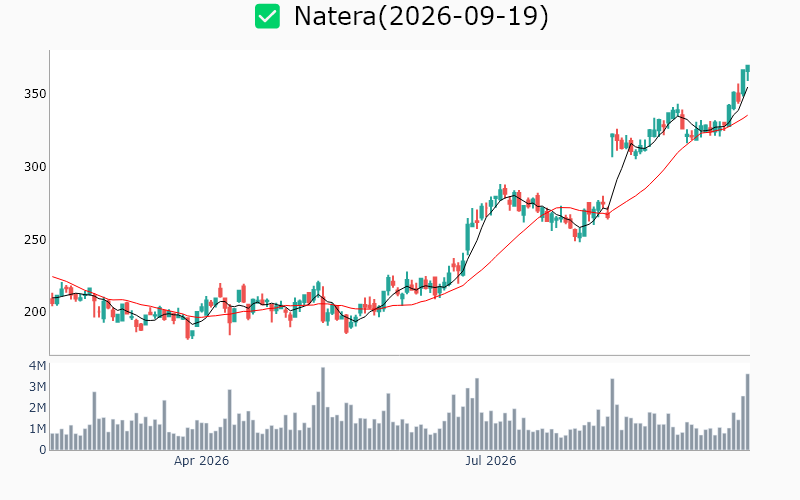800x500 pixels.
Task: Click the gap-up candlestick near 320 in August
Action: (x=612, y=145)
